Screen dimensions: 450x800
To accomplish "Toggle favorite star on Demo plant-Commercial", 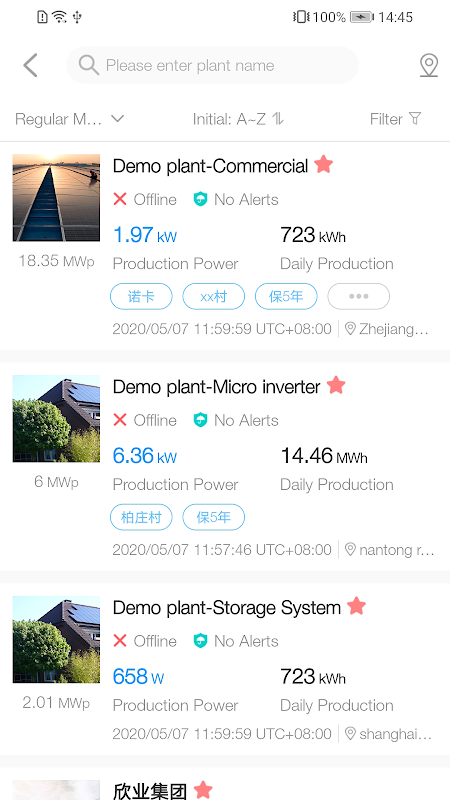I will pyautogui.click(x=323, y=164).
